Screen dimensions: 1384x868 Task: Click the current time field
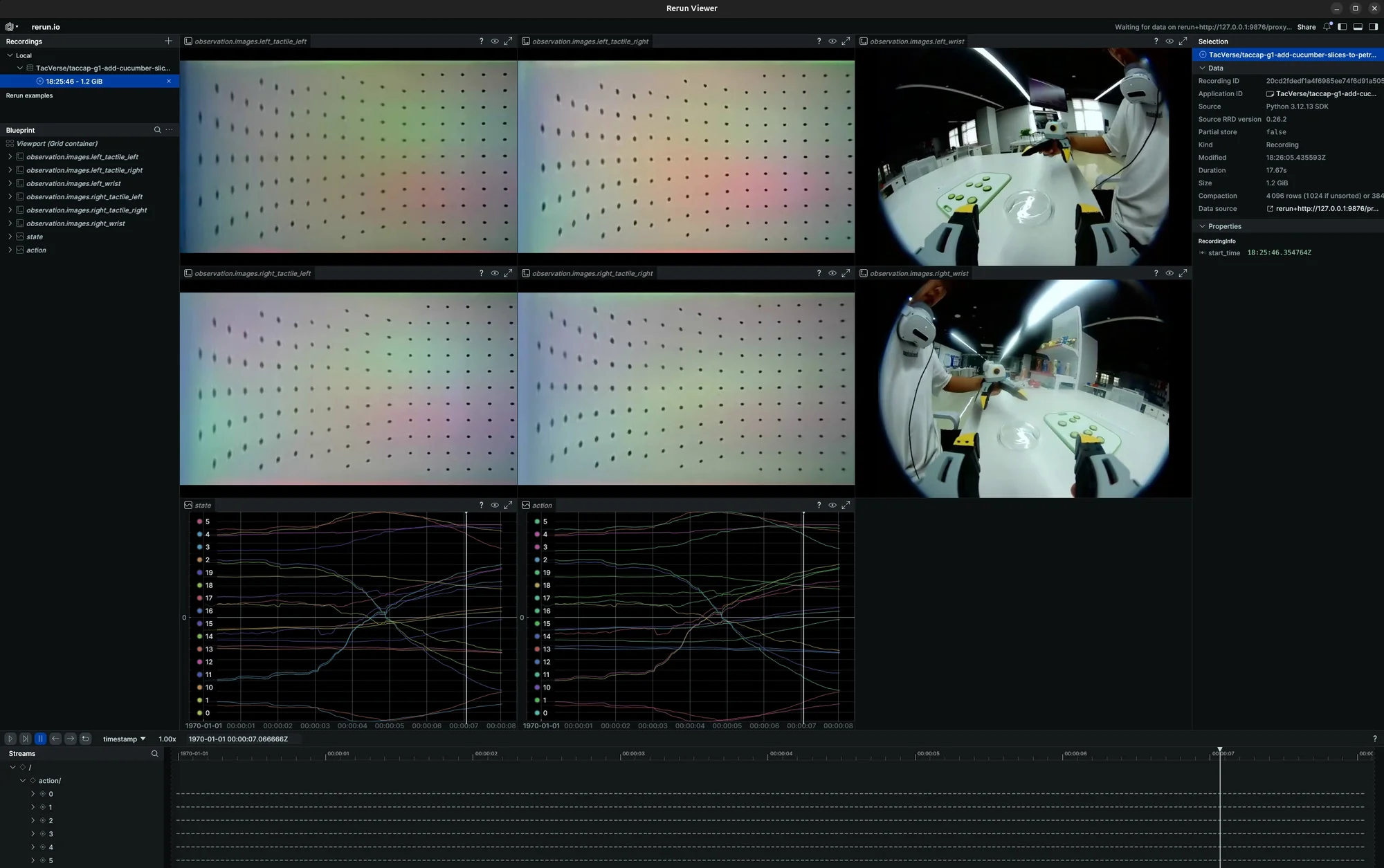pyautogui.click(x=238, y=739)
